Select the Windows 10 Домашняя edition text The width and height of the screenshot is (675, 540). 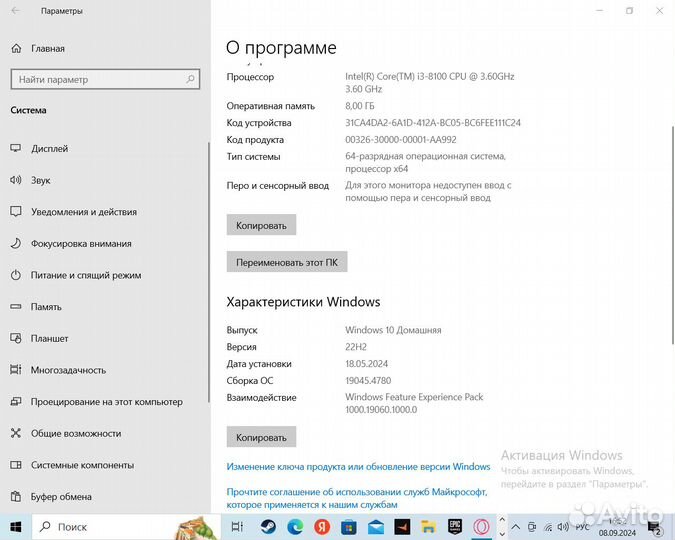click(x=393, y=330)
